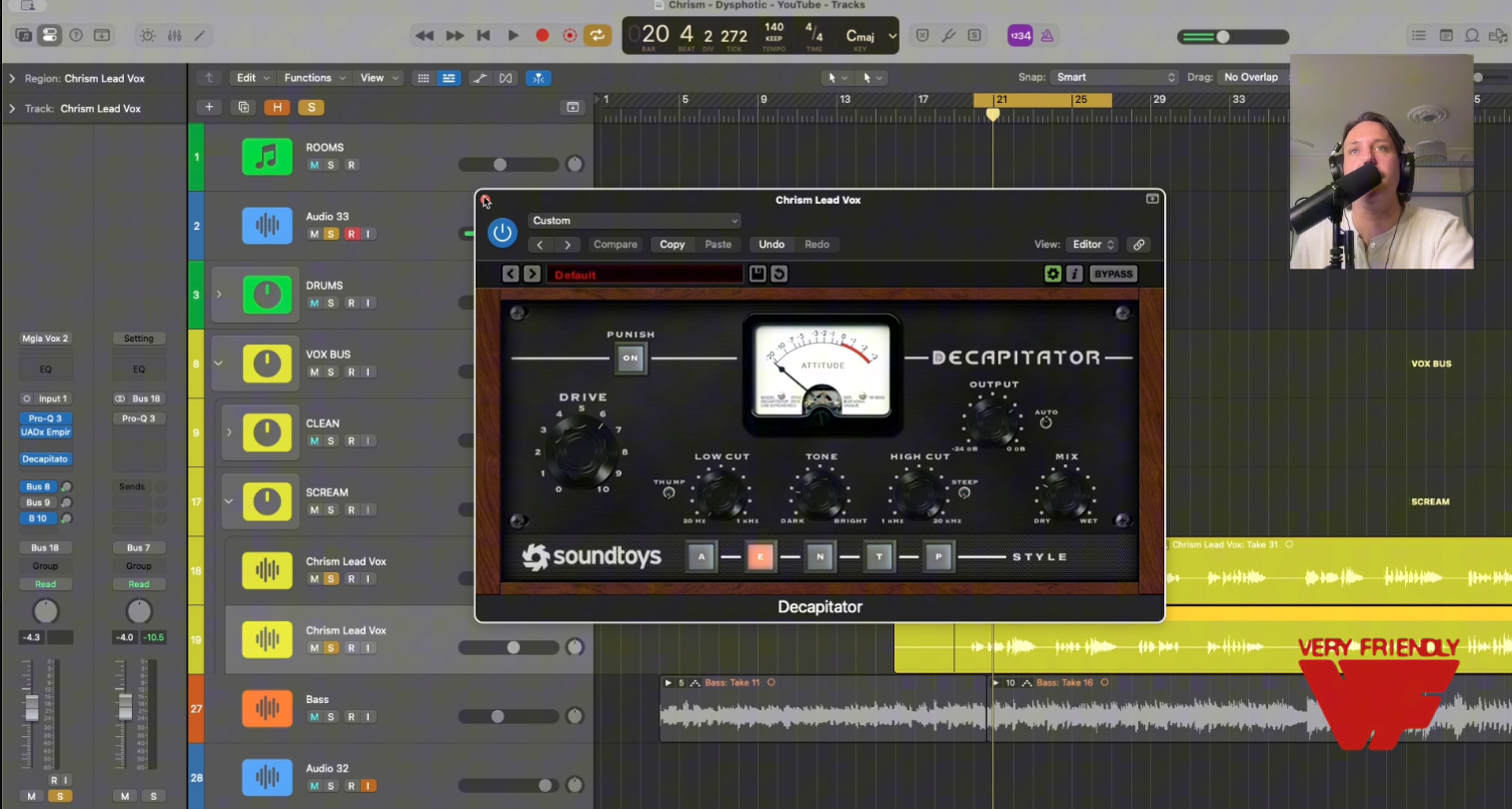
Task: Expand the Track Chrism Lead Vox disclosure
Action: 12,108
